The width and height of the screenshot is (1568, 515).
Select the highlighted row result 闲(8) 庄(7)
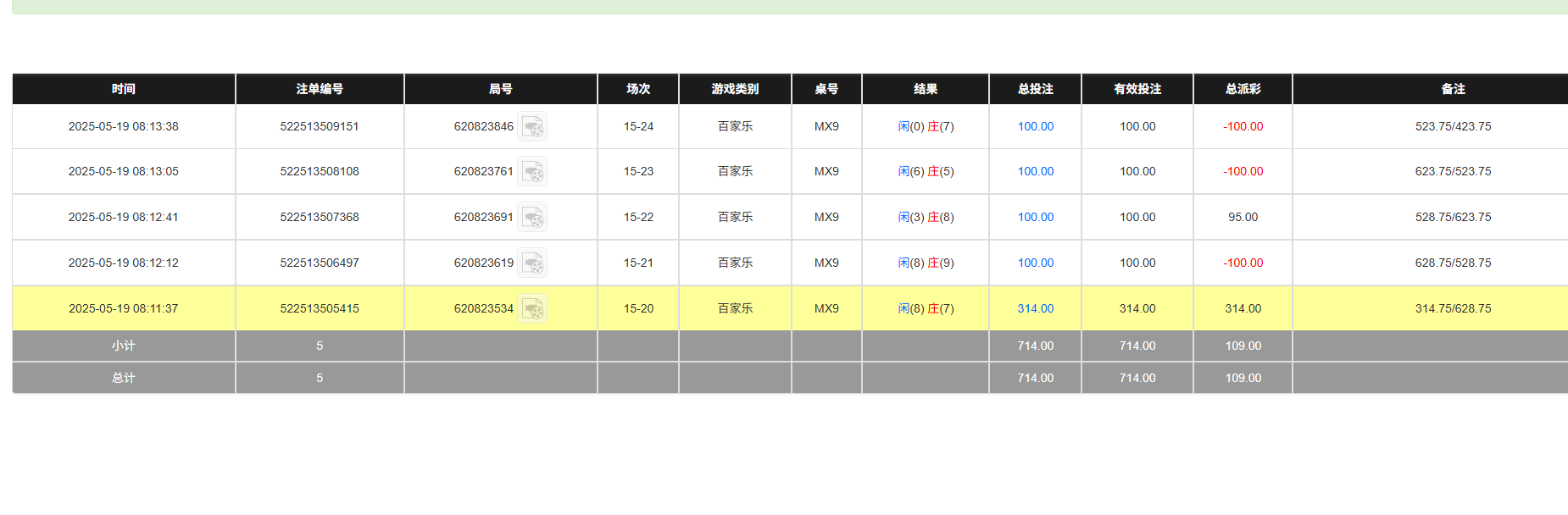tap(926, 309)
